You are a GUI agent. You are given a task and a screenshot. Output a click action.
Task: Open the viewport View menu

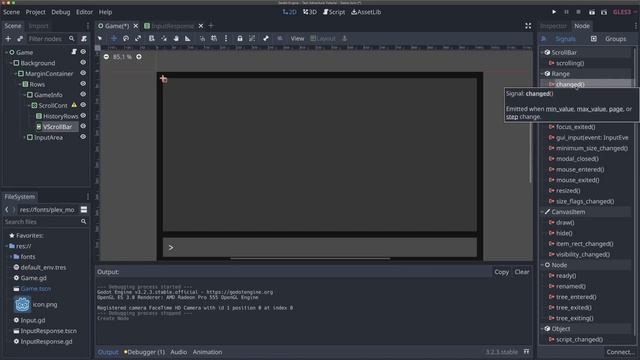(297, 38)
